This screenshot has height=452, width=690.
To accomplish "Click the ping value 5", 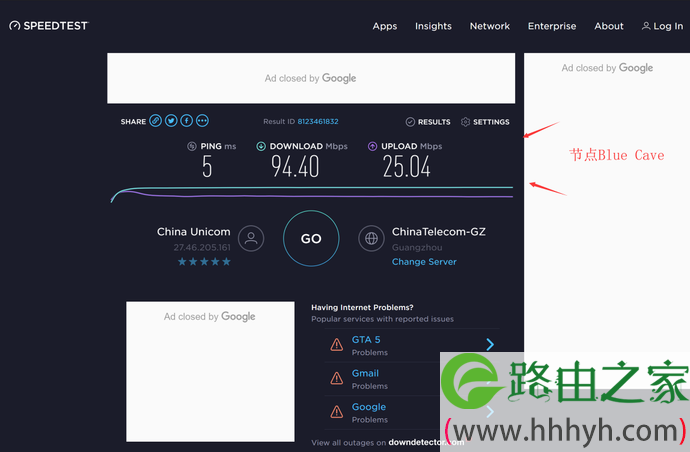I will 207,167.
